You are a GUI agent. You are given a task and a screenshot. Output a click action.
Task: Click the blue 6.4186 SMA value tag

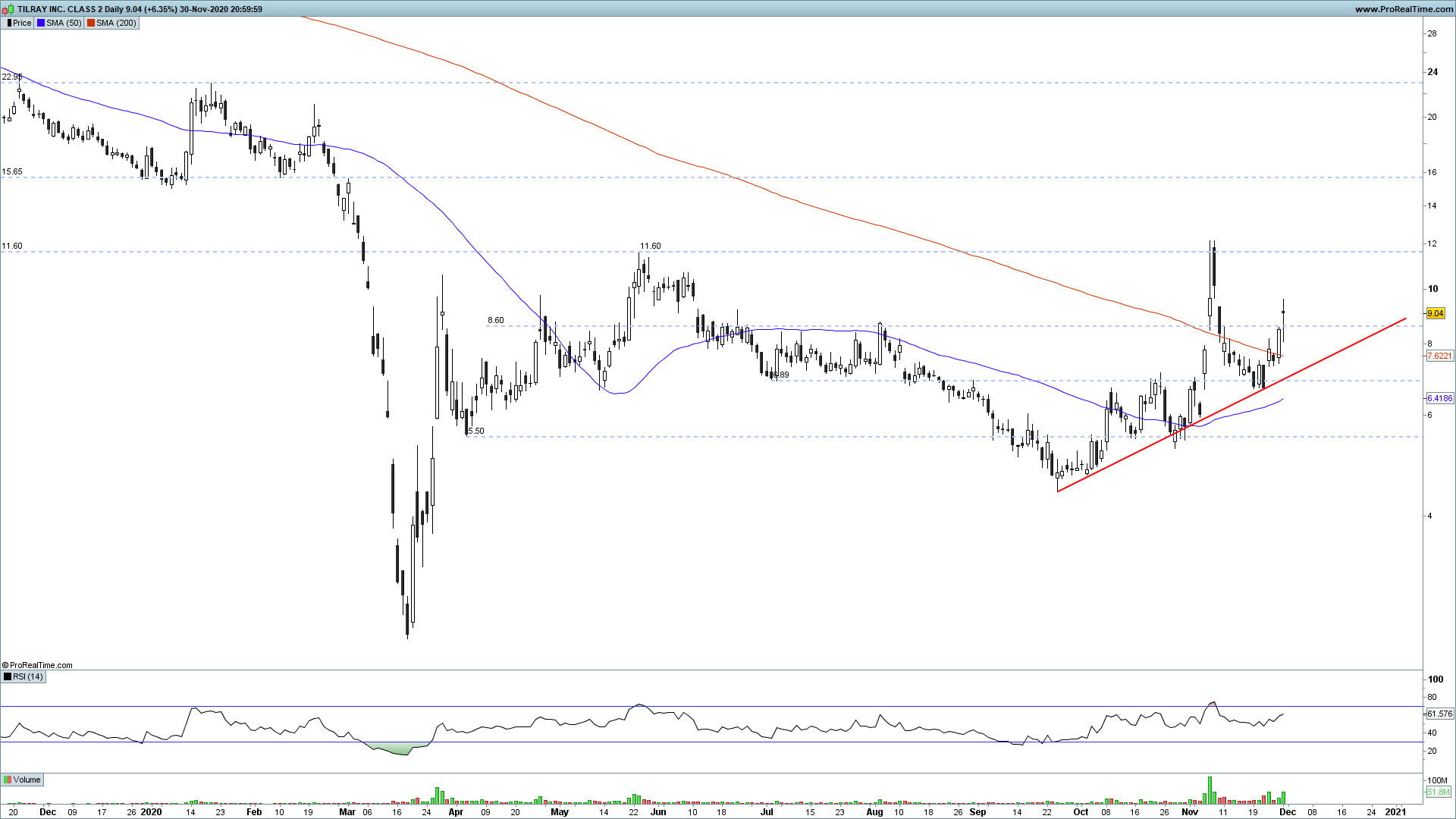tap(1439, 398)
